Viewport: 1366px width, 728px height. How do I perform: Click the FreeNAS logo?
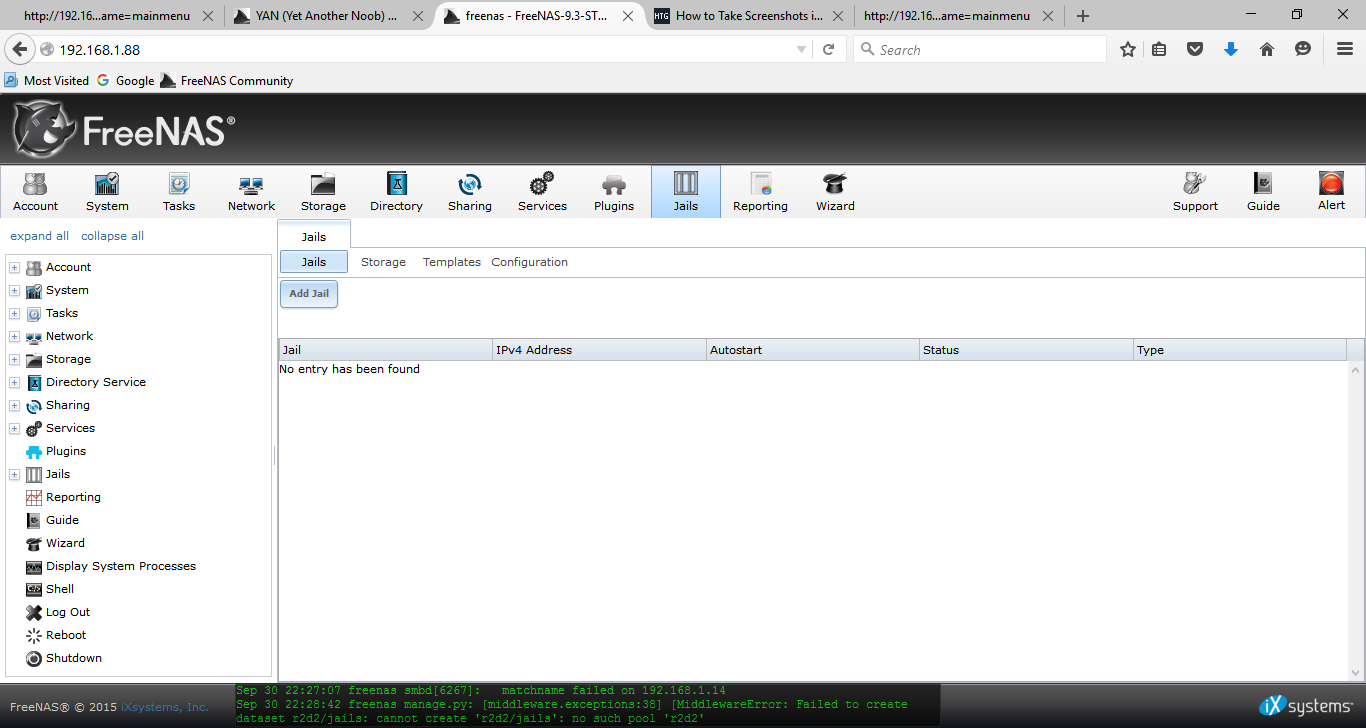click(x=124, y=130)
